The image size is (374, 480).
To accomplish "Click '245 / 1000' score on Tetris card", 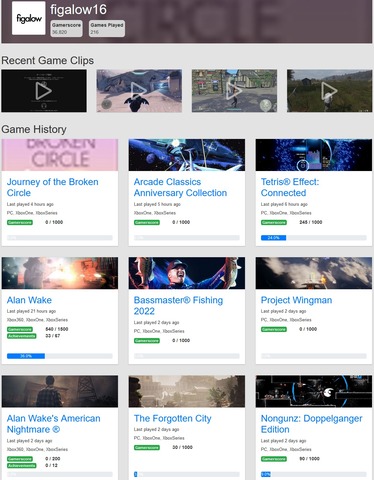I will pos(311,222).
